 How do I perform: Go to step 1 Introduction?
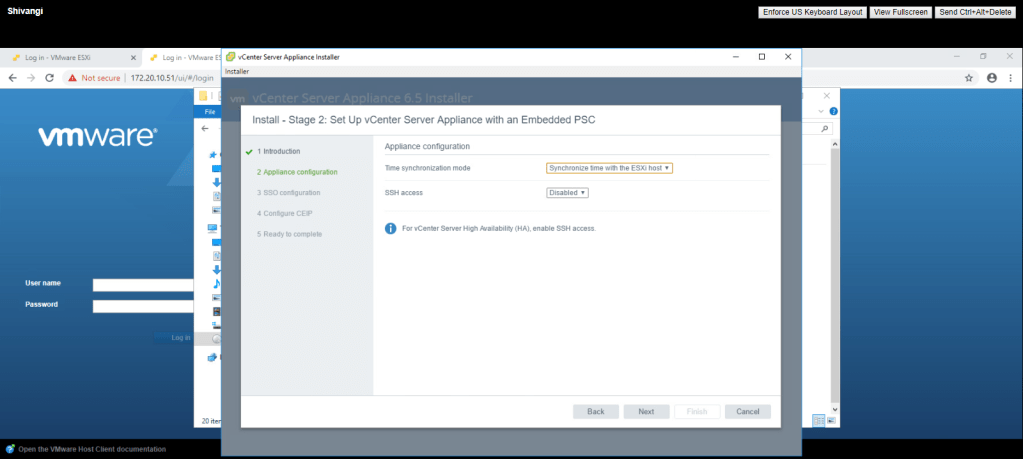click(x=279, y=151)
